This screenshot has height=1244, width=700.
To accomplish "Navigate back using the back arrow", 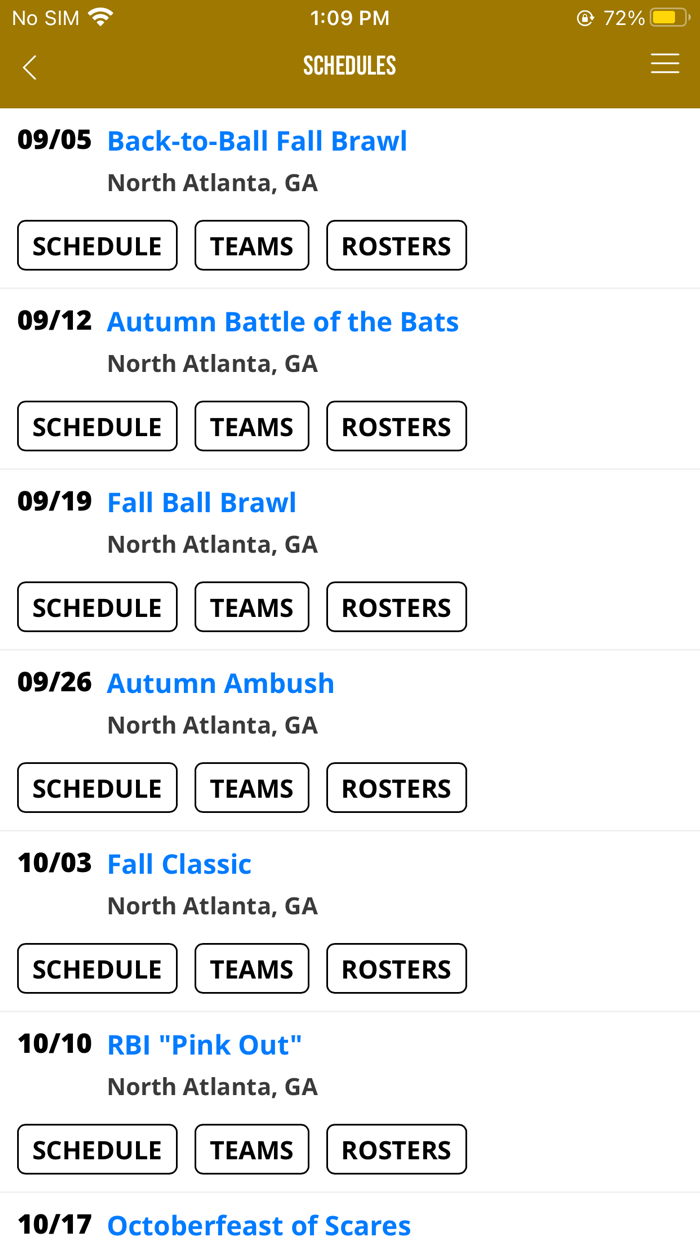I will (x=29, y=67).
